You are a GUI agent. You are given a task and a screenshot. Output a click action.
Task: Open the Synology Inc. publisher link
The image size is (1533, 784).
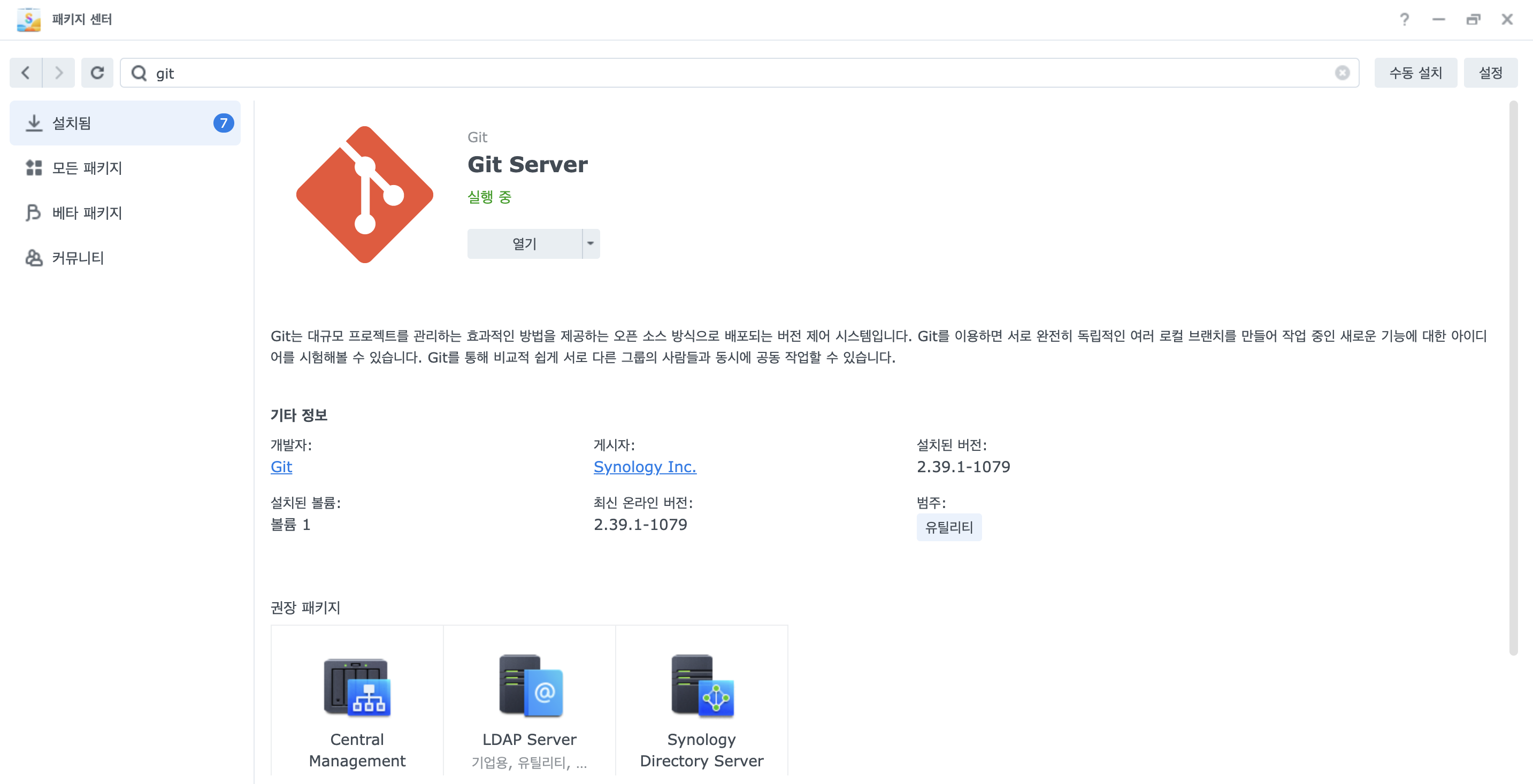click(645, 467)
